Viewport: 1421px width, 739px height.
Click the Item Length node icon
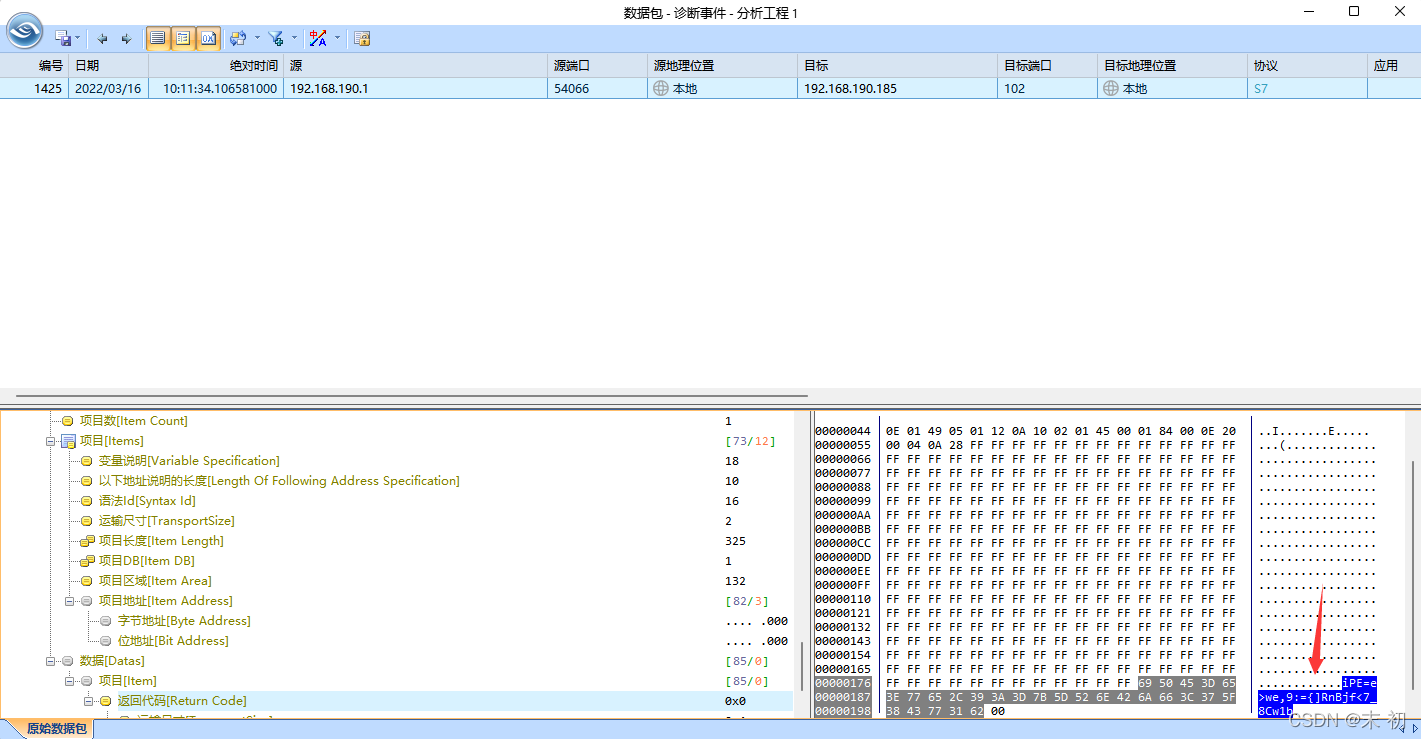pos(87,541)
